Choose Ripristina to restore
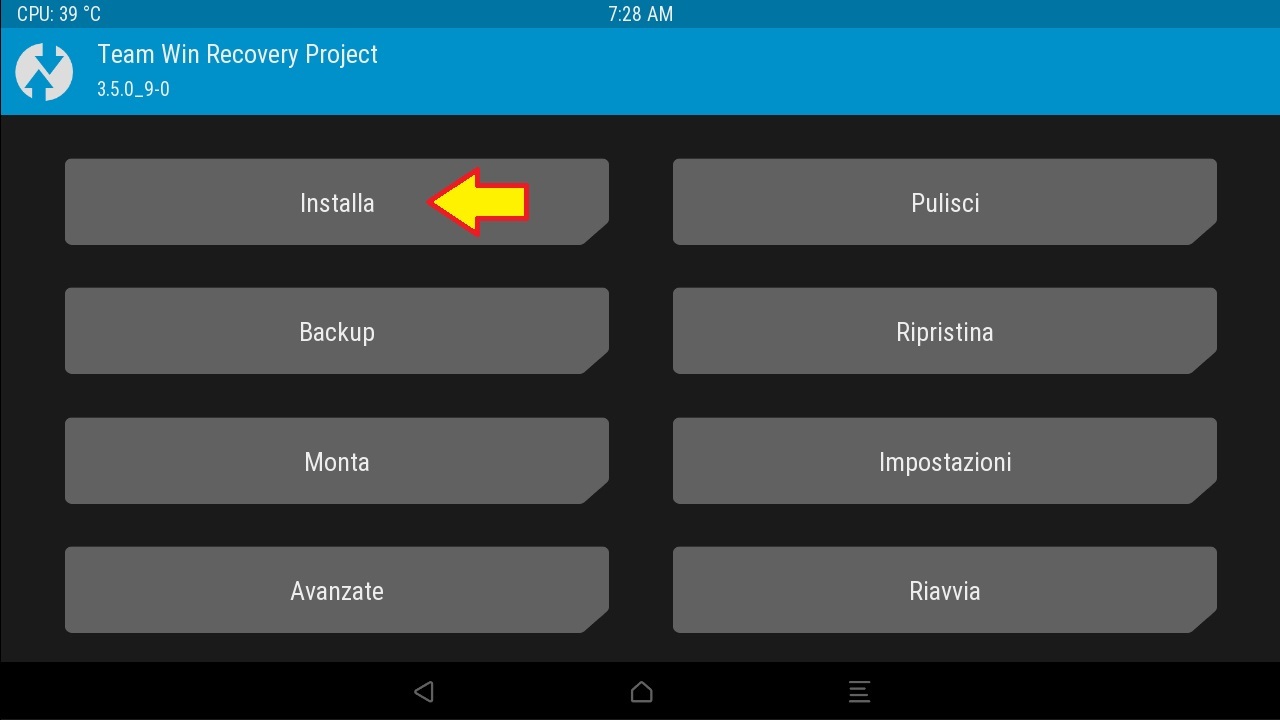This screenshot has height=720, width=1280. click(944, 332)
